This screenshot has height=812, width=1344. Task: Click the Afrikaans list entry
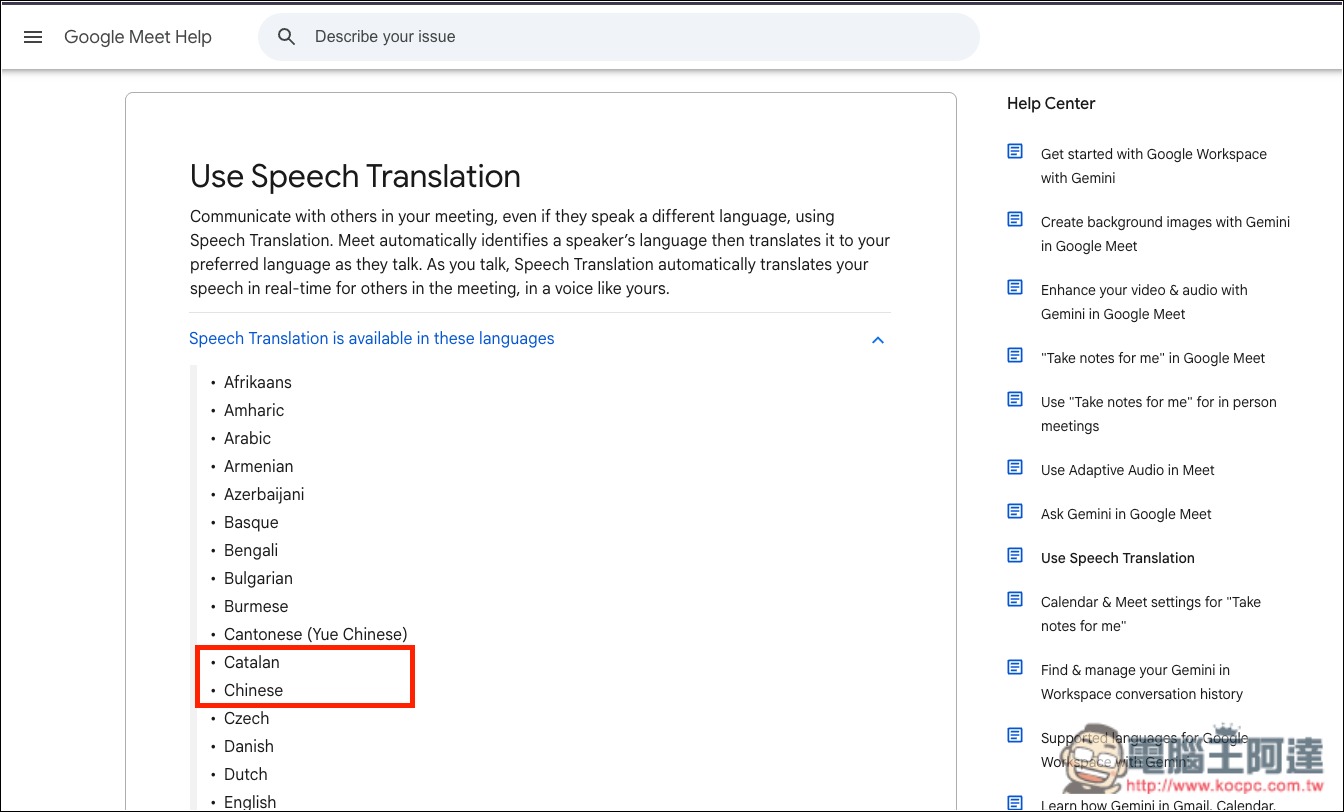[258, 382]
